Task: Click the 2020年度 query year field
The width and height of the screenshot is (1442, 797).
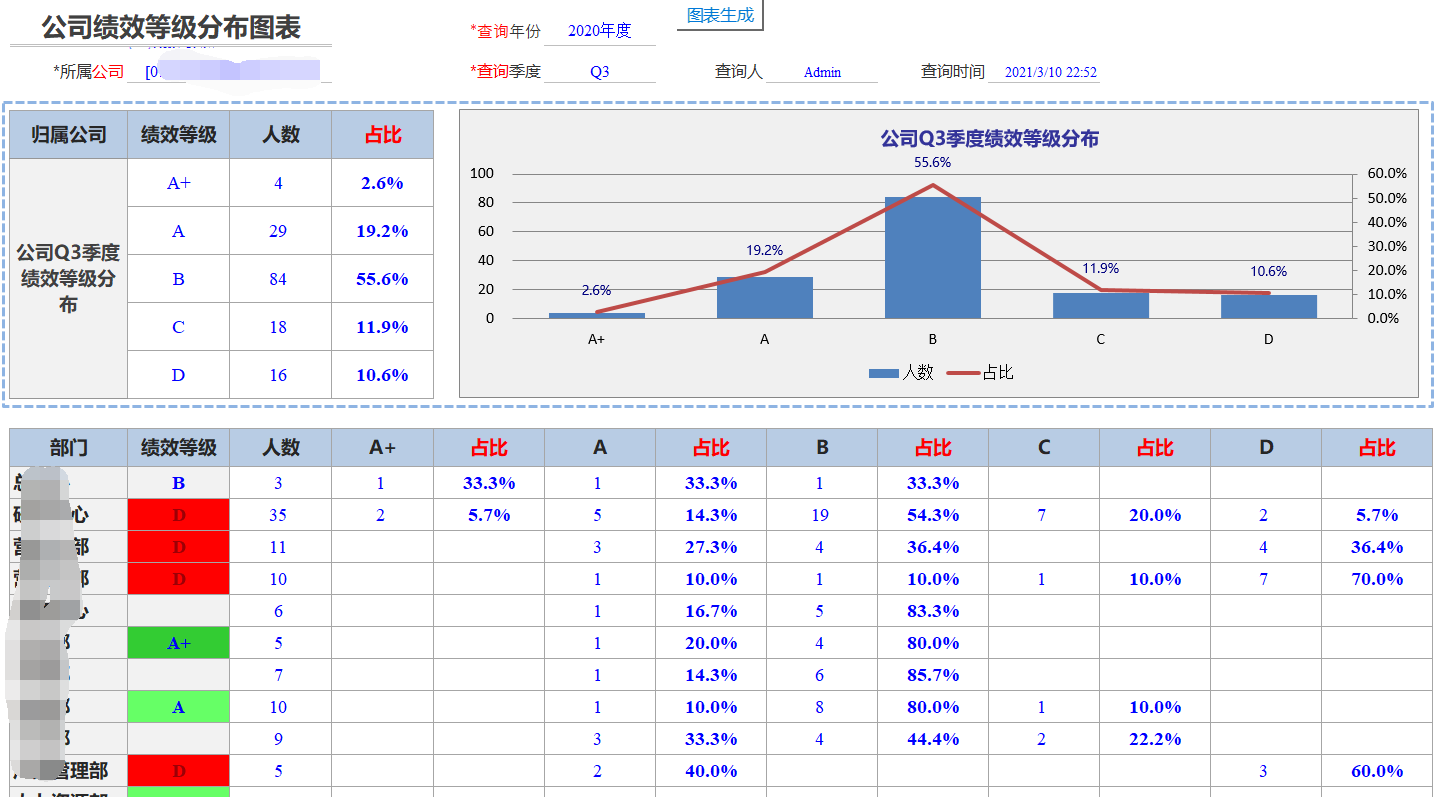Action: pyautogui.click(x=598, y=33)
